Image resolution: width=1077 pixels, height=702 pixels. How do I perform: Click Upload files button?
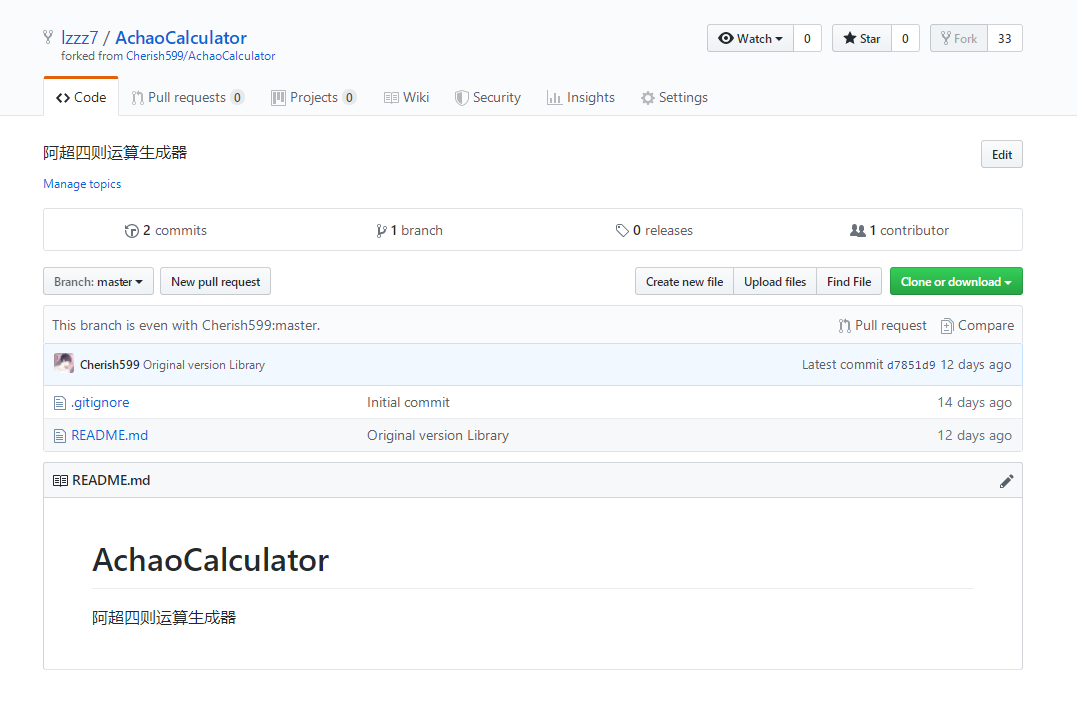pos(775,282)
